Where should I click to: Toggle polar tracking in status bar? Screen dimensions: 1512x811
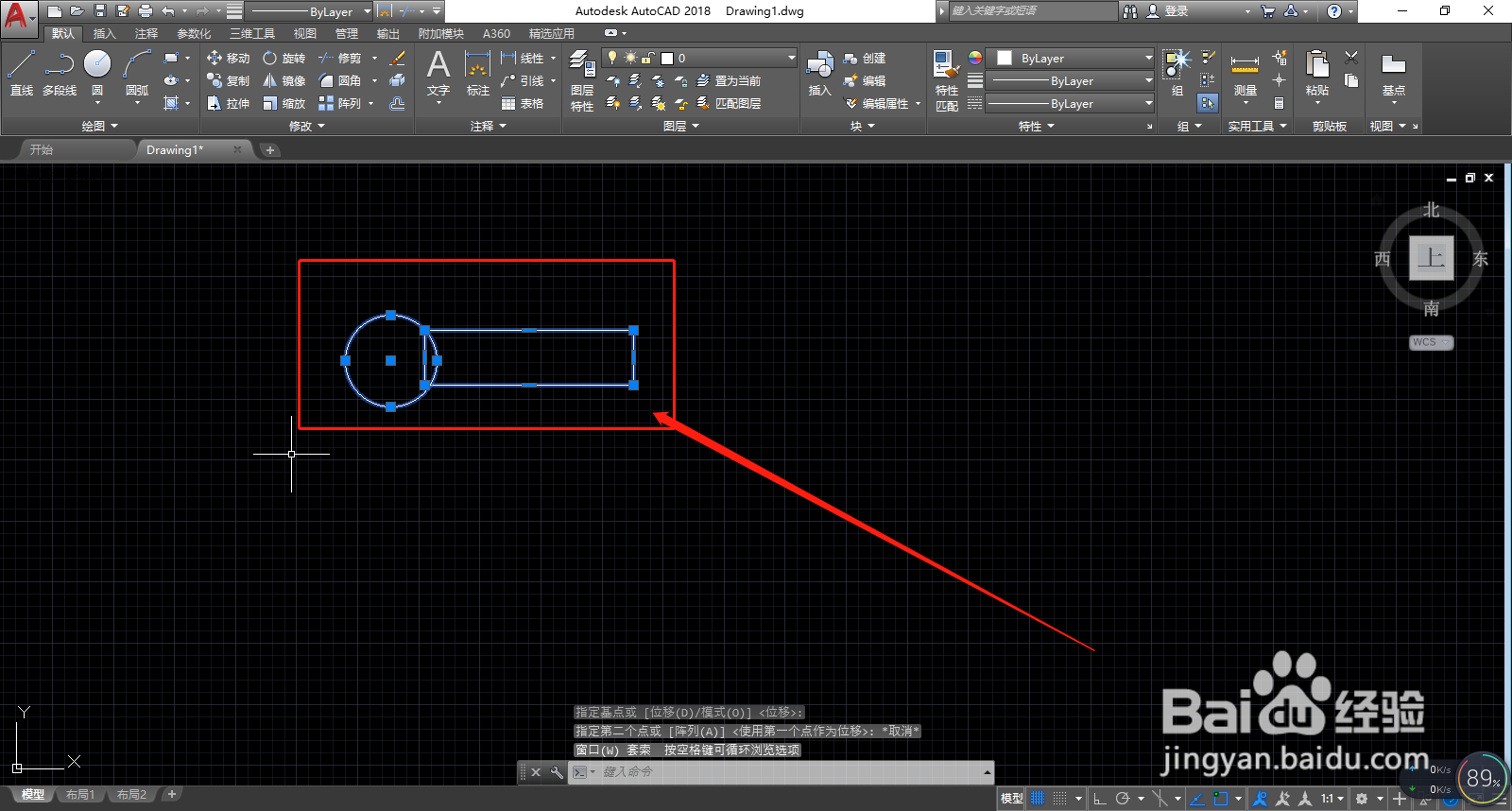point(1123,799)
